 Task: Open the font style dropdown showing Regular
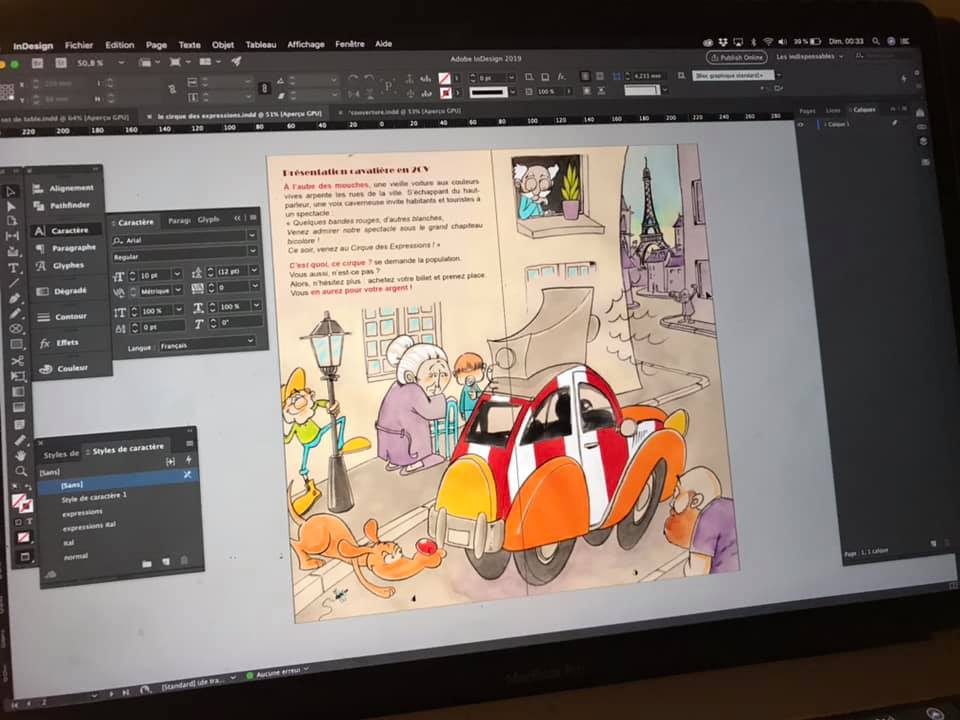pyautogui.click(x=252, y=251)
